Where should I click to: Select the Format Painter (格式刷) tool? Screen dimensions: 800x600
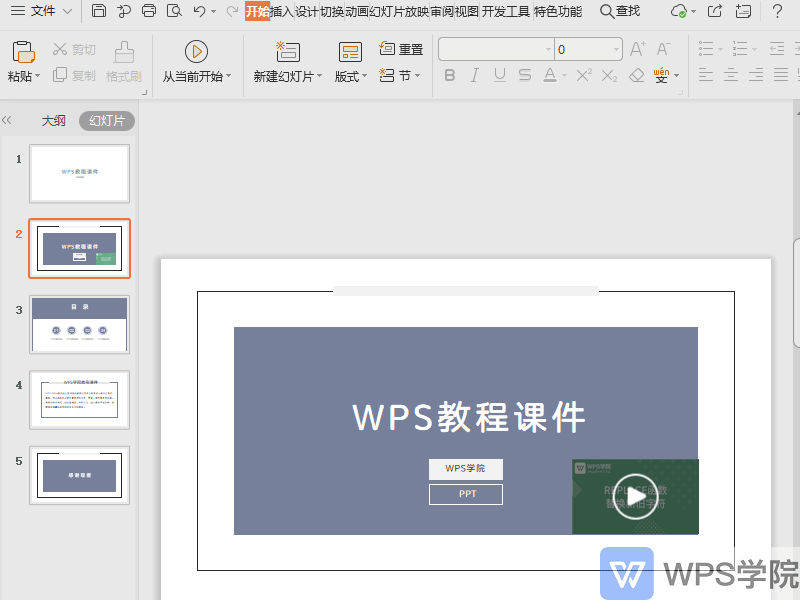tap(123, 62)
